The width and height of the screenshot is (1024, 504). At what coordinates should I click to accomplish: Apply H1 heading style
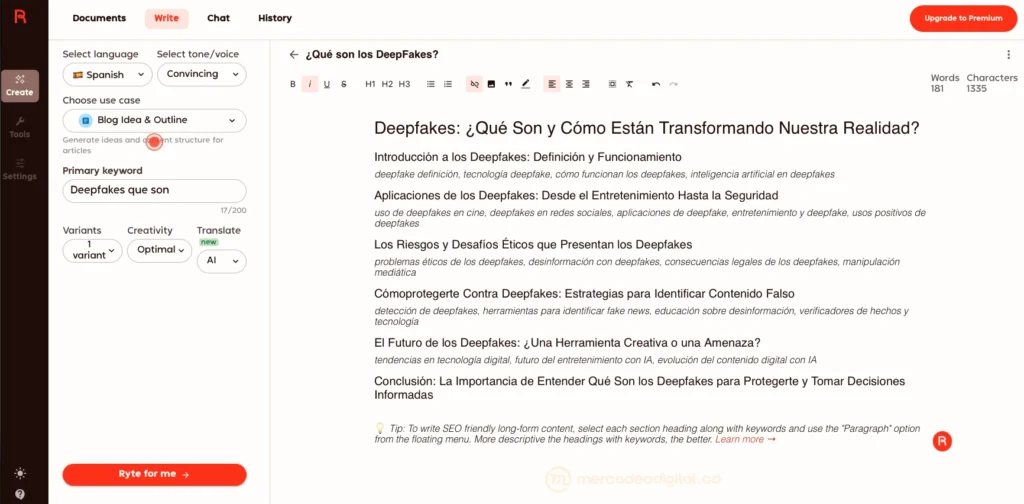click(370, 84)
